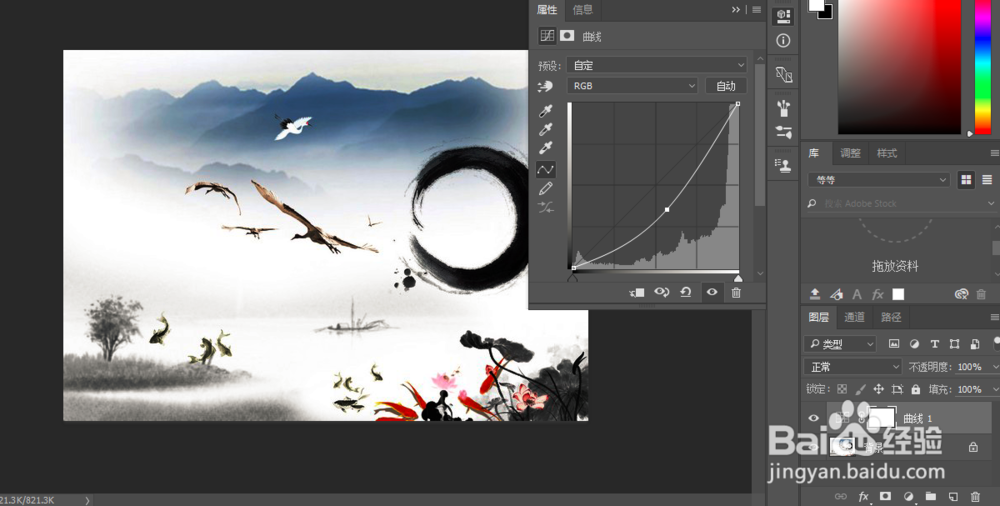Toggle shape layer filter
The width and height of the screenshot is (1000, 506).
pos(955,344)
